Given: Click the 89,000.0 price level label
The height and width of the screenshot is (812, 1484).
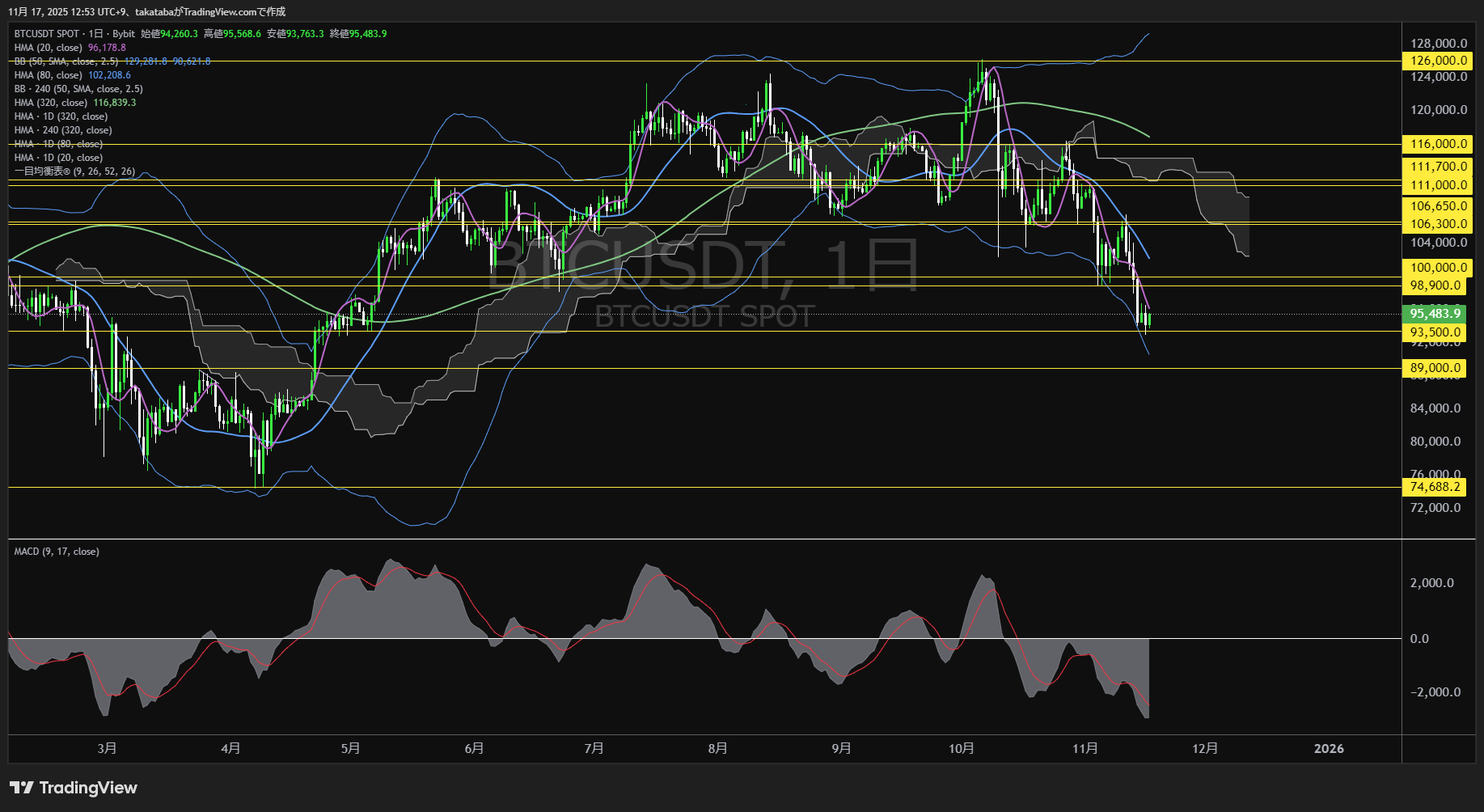Looking at the screenshot, I should (1435, 368).
